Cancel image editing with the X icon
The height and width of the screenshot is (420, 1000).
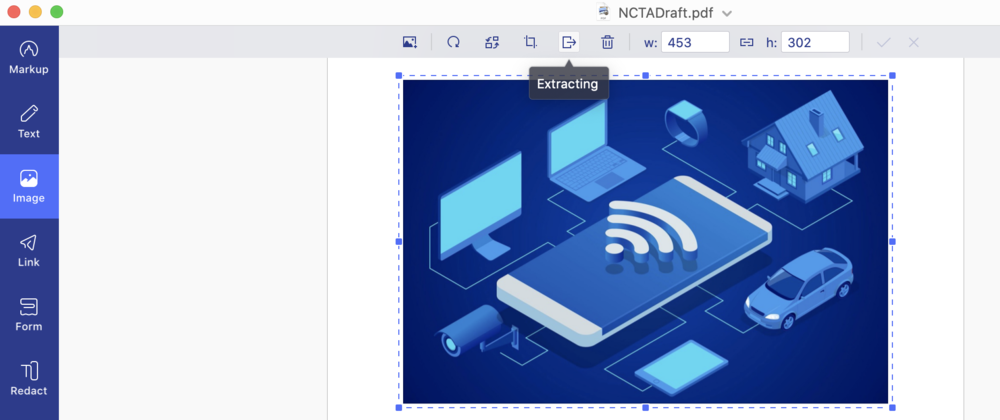[x=913, y=42]
